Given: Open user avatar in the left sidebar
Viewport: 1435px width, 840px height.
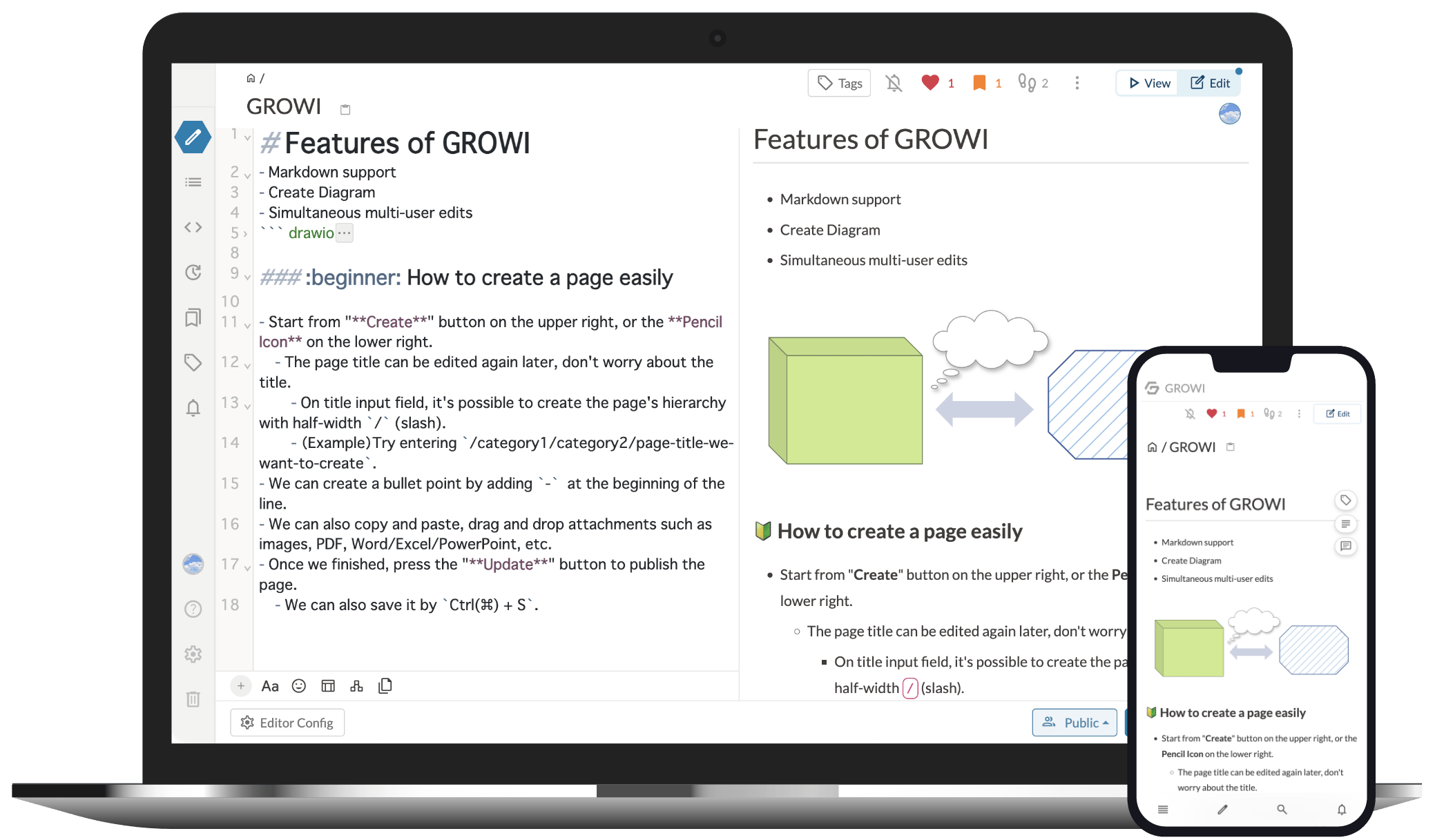Looking at the screenshot, I should click(193, 564).
